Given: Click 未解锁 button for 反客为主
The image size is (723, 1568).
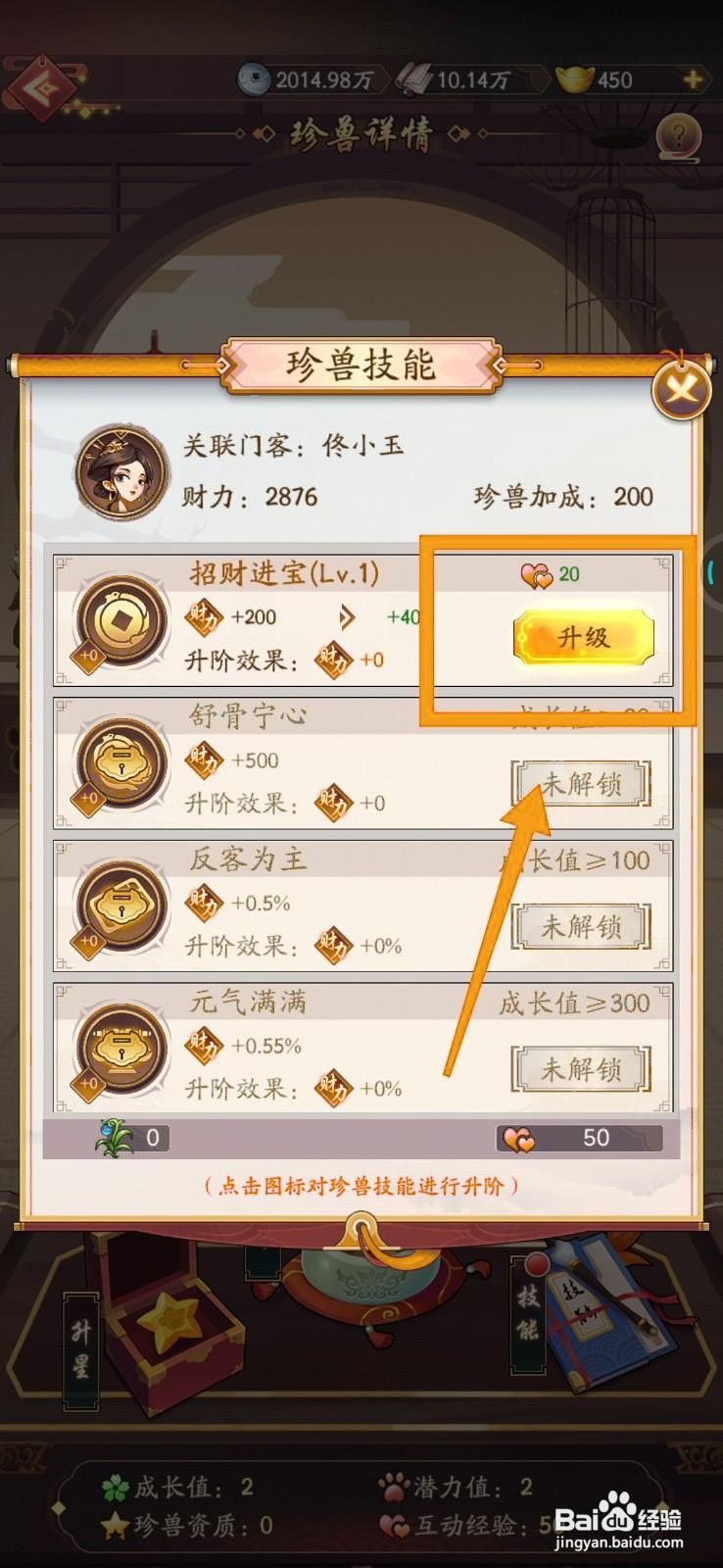Looking at the screenshot, I should point(582,926).
